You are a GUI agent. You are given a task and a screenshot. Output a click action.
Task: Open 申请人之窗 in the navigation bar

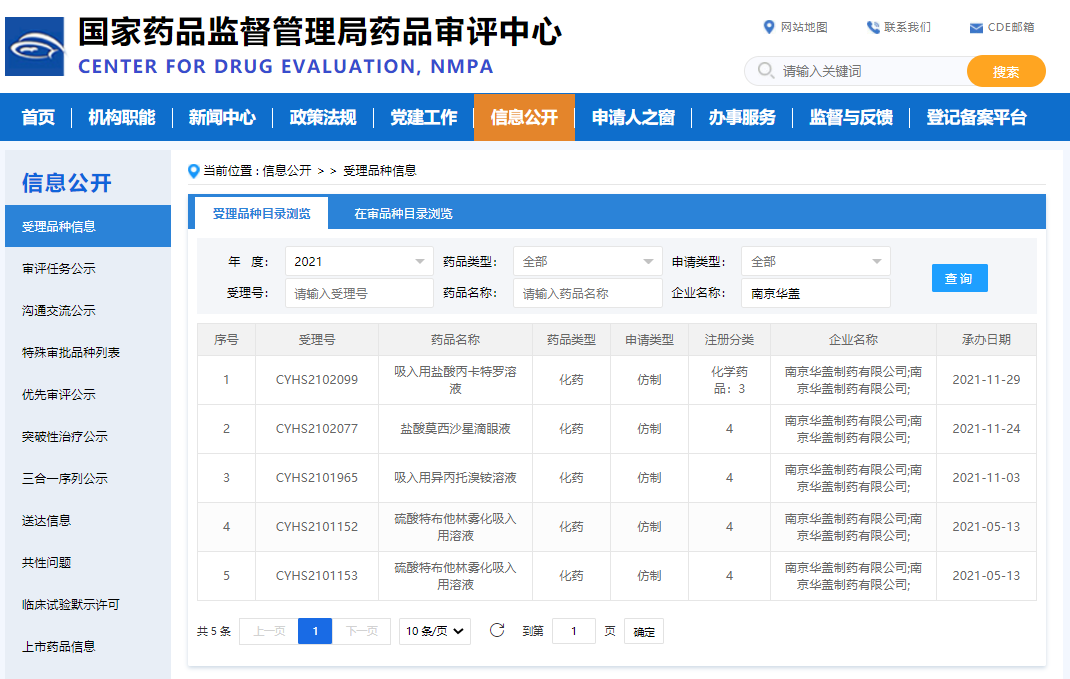click(633, 117)
